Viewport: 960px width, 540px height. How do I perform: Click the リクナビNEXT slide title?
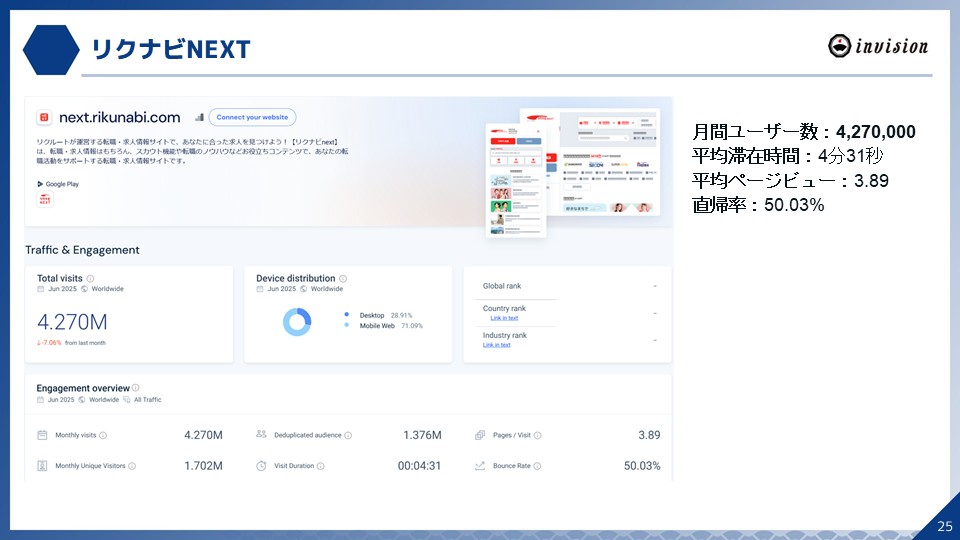[171, 49]
